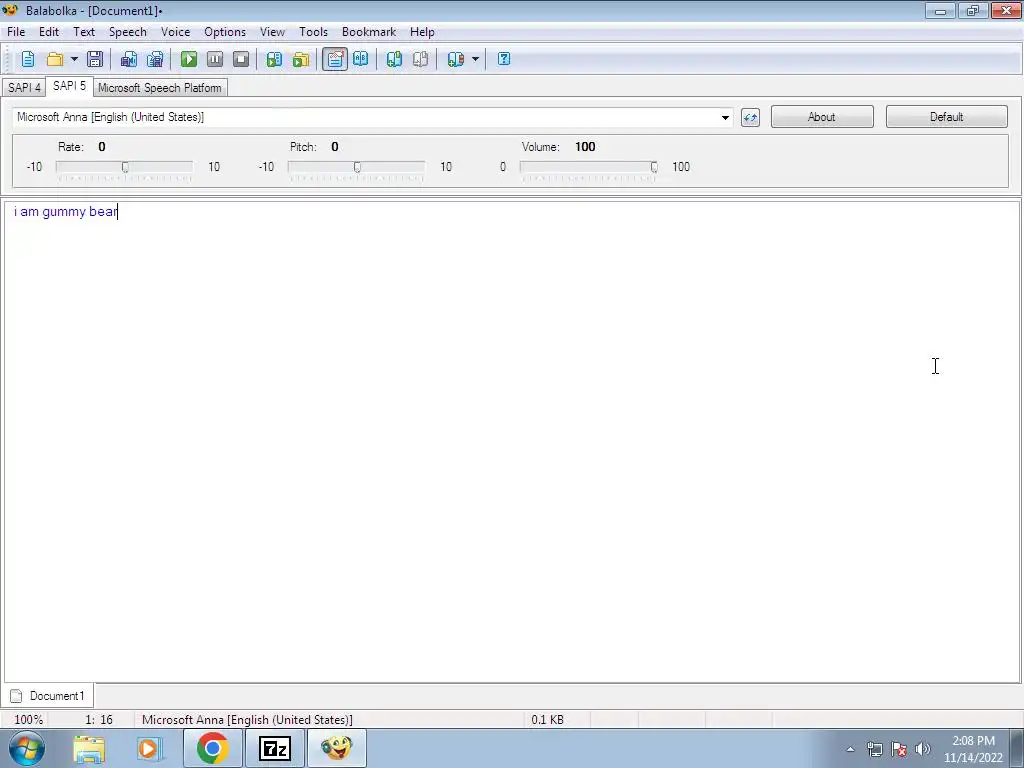Toggle the voice settings panel icon
Viewport: 1024px width, 768px height.
[x=334, y=59]
